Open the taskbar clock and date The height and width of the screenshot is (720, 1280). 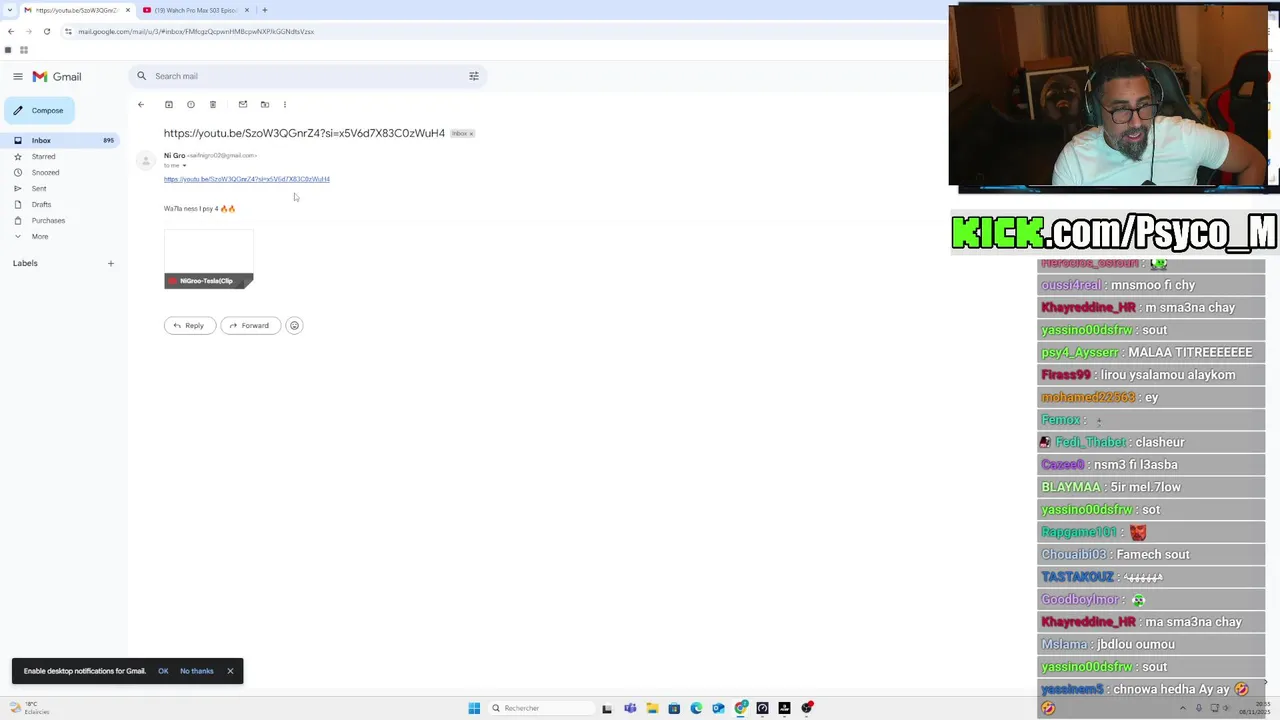pos(1254,708)
